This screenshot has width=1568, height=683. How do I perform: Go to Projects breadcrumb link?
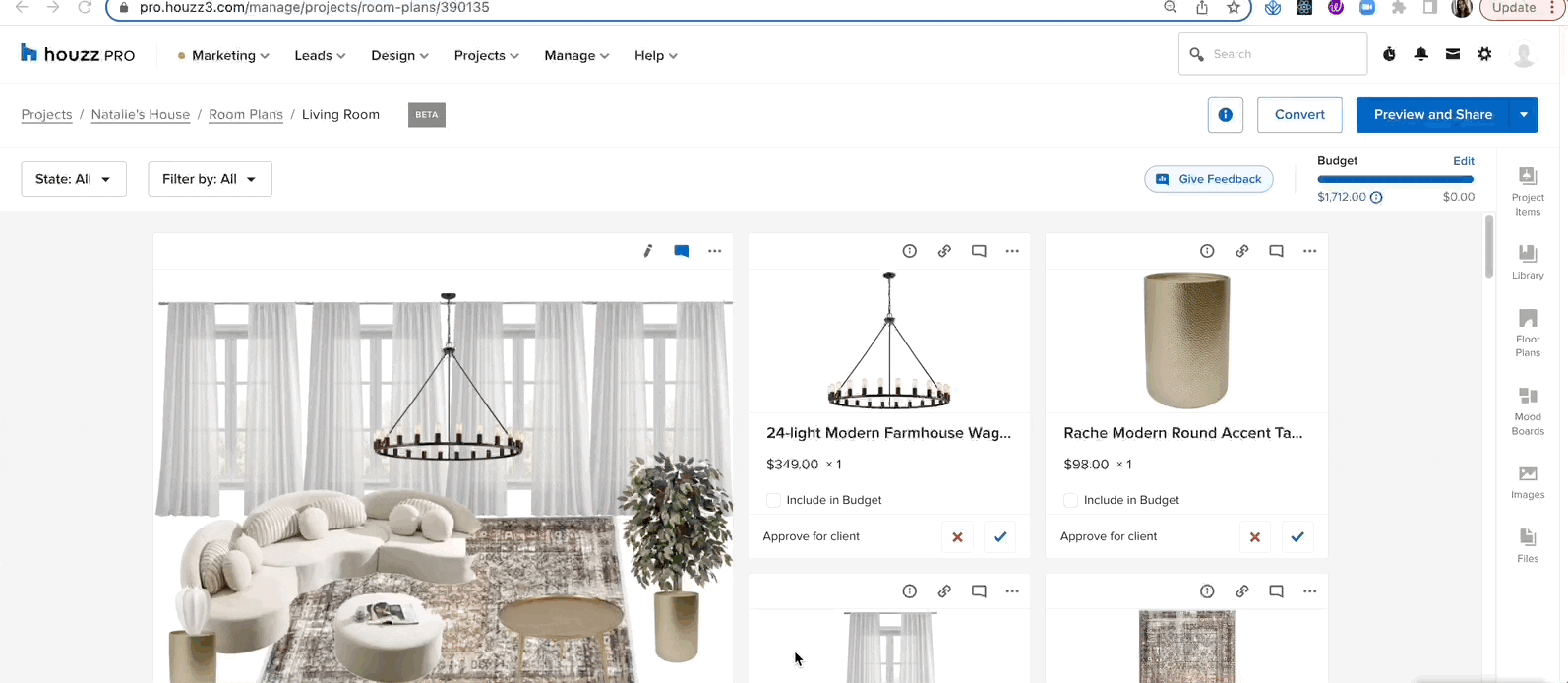[x=47, y=115]
